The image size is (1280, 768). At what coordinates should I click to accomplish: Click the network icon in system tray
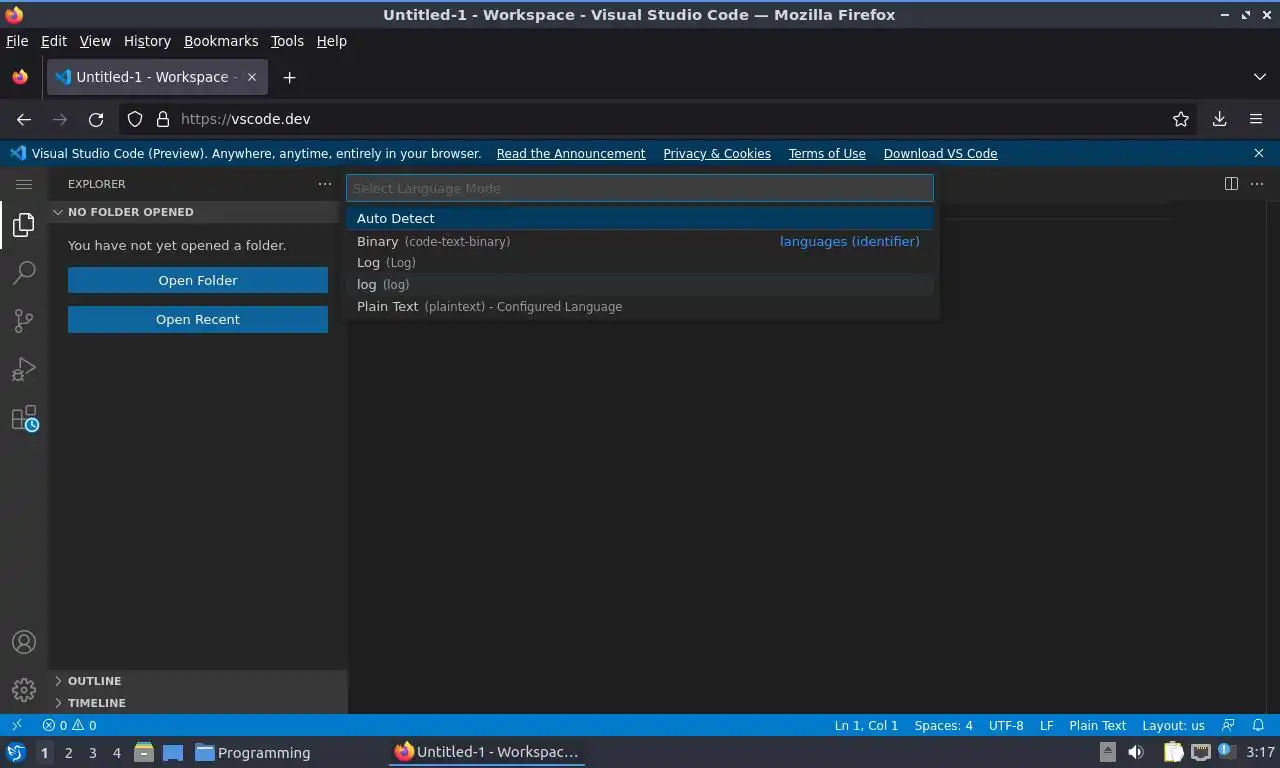[x=1201, y=752]
